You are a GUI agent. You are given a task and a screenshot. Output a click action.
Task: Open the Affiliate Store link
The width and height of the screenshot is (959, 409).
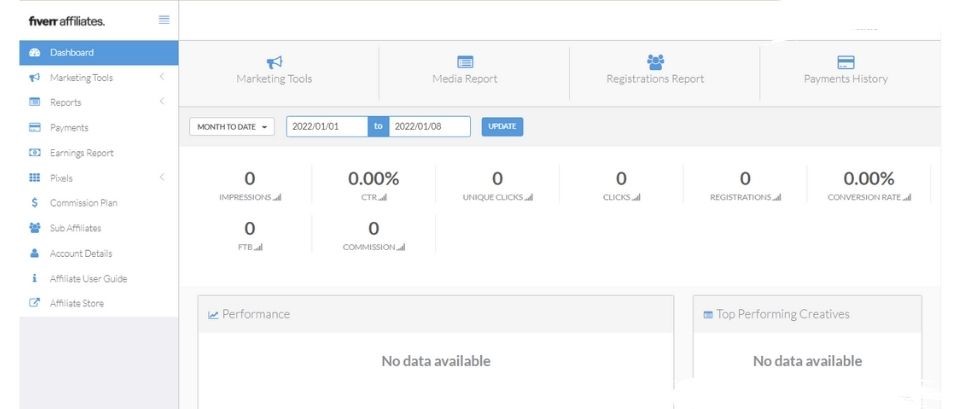pos(76,303)
